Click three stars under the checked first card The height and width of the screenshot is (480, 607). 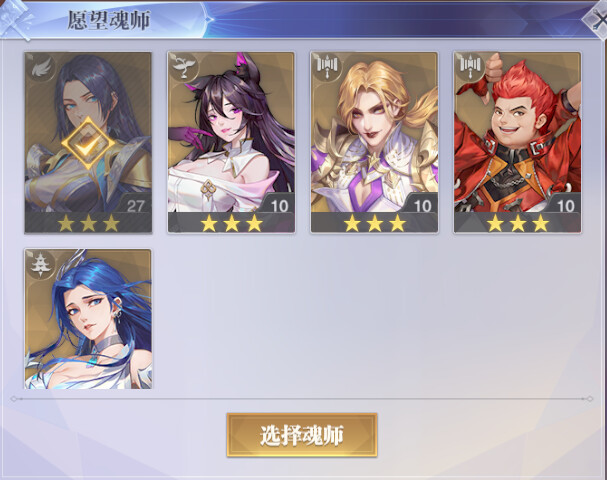(89, 223)
